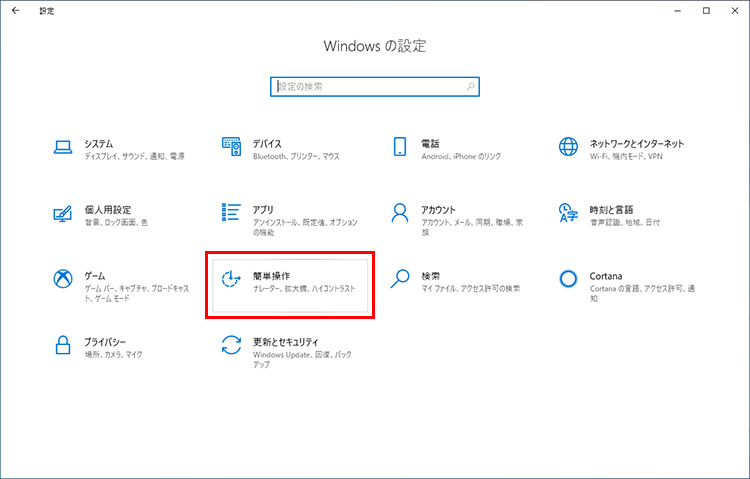Click the システム laptop icon
The width and height of the screenshot is (750, 479).
pyautogui.click(x=62, y=147)
